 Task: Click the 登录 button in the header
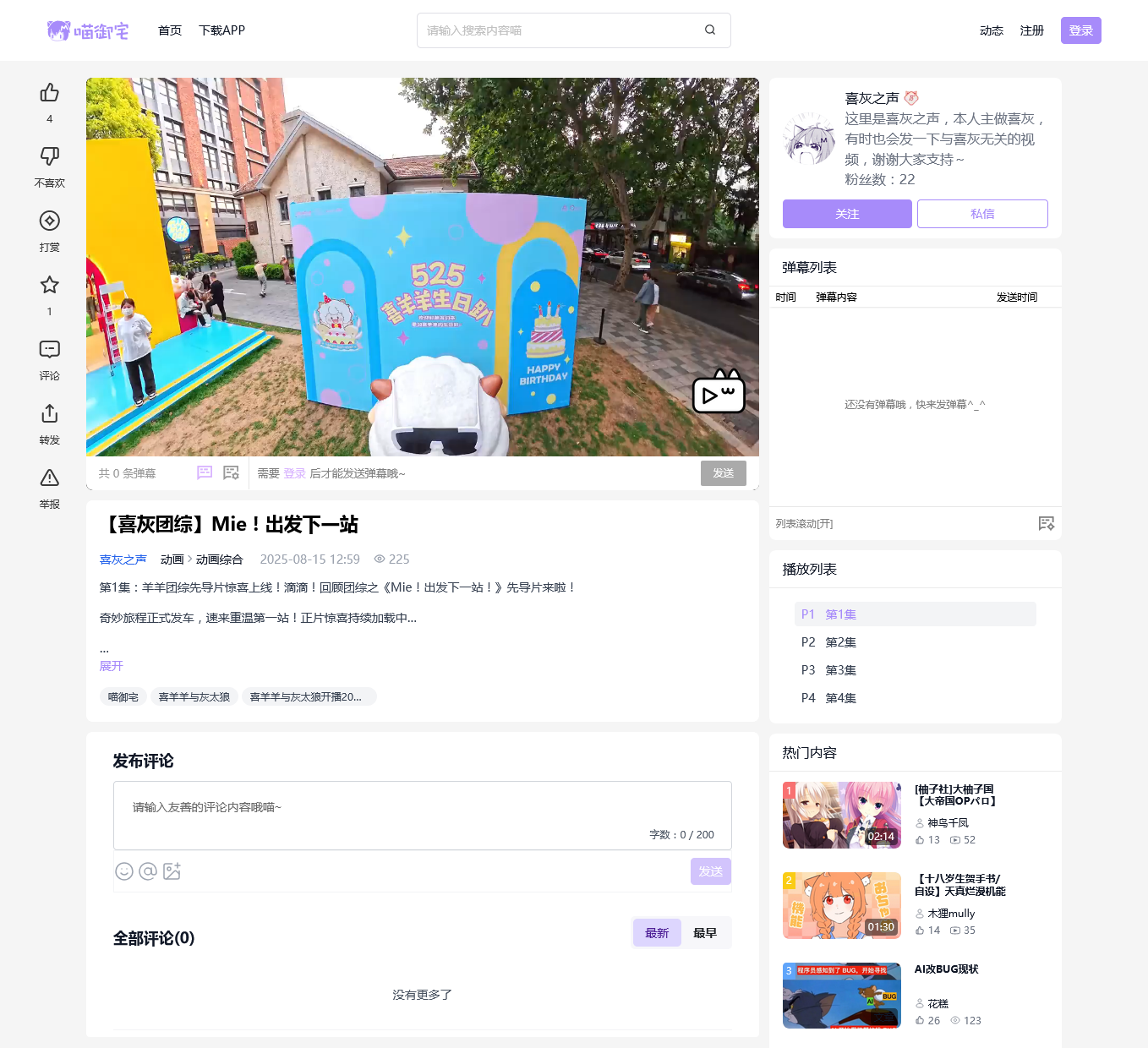pyautogui.click(x=1080, y=30)
